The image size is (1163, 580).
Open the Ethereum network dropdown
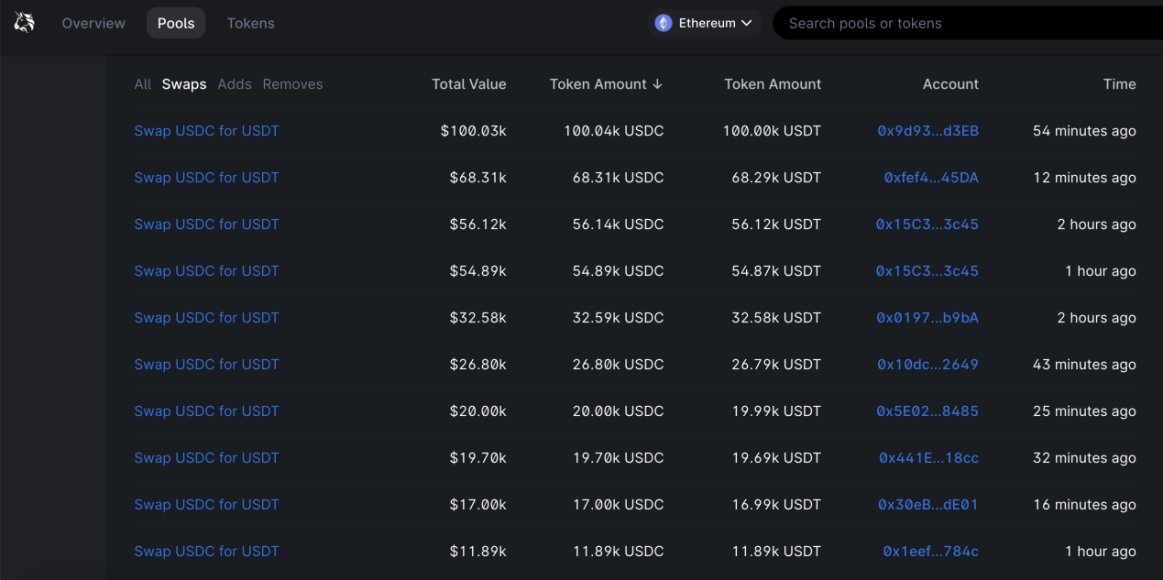tap(704, 23)
